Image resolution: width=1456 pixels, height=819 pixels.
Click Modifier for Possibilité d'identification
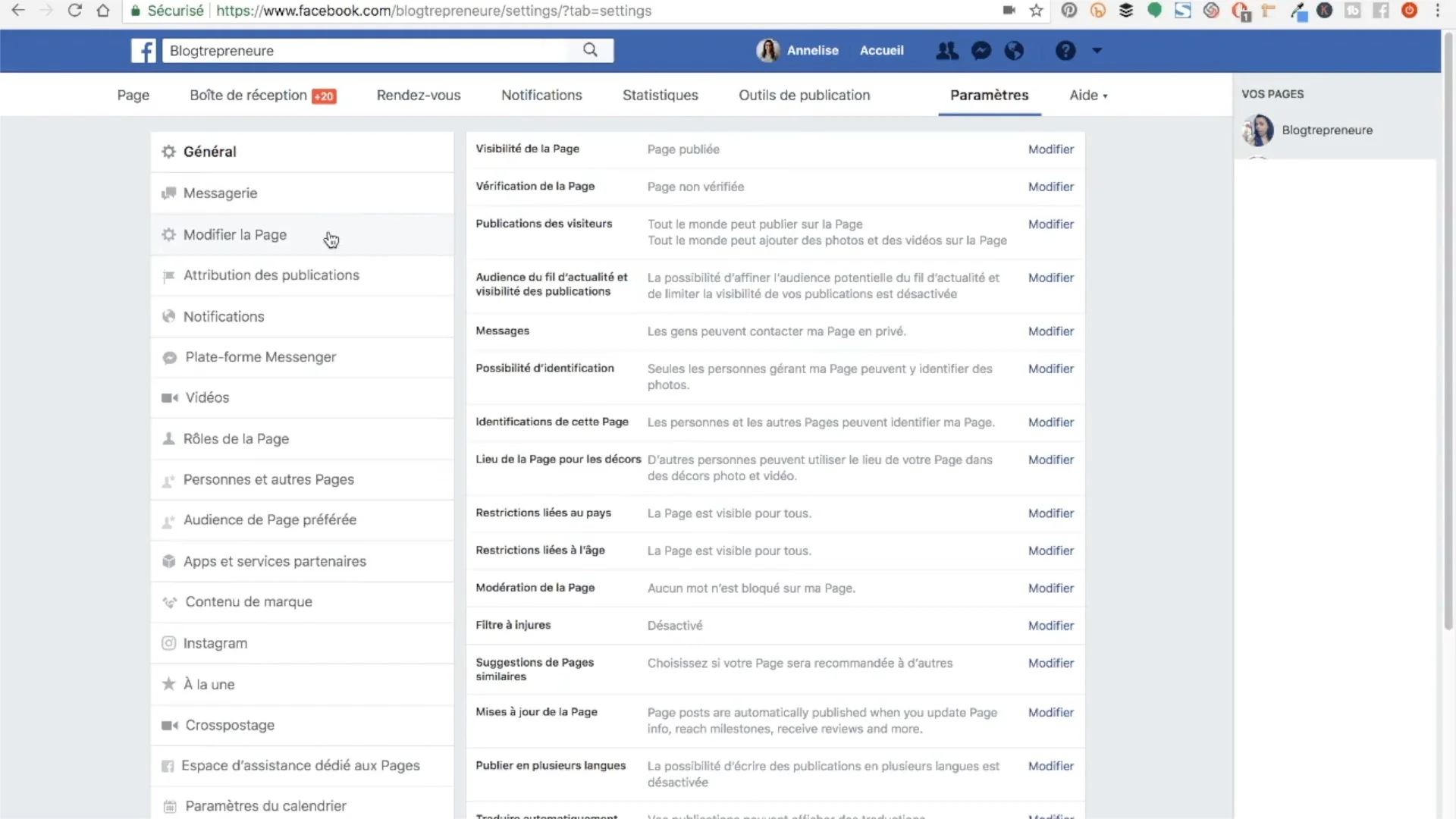pos(1050,369)
